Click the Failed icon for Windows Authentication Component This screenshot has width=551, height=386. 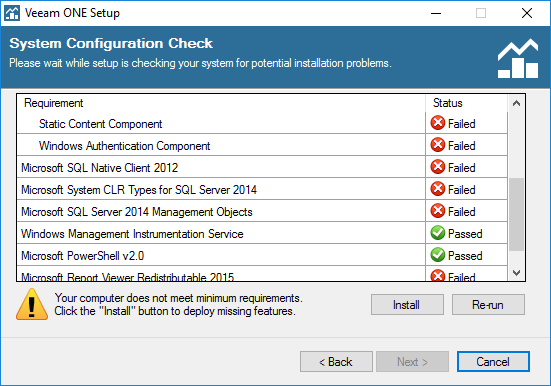(437, 145)
